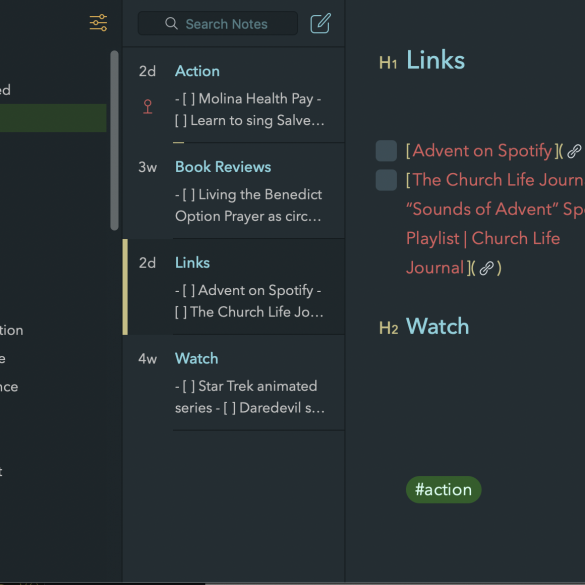Image resolution: width=585 pixels, height=585 pixels.
Task: Check The Church Life Journal checkbox
Action: 386,180
